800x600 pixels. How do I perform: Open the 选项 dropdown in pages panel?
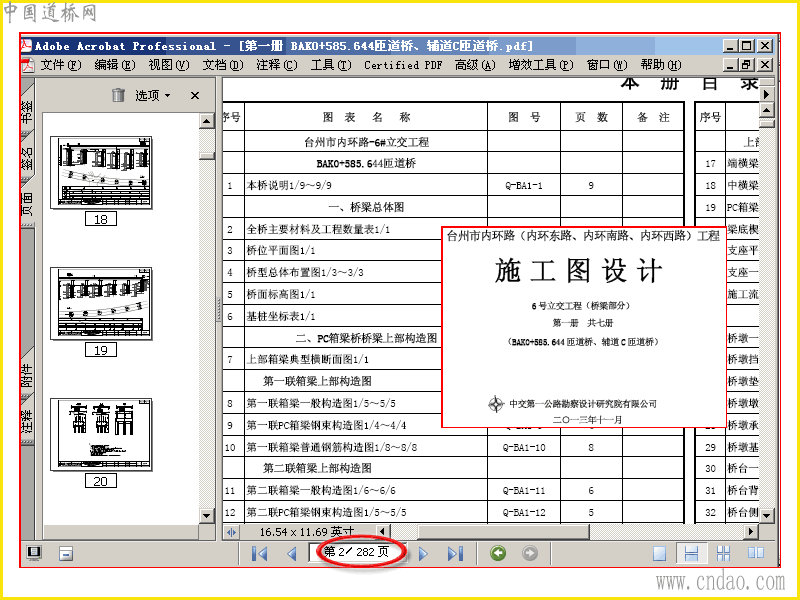pos(153,95)
